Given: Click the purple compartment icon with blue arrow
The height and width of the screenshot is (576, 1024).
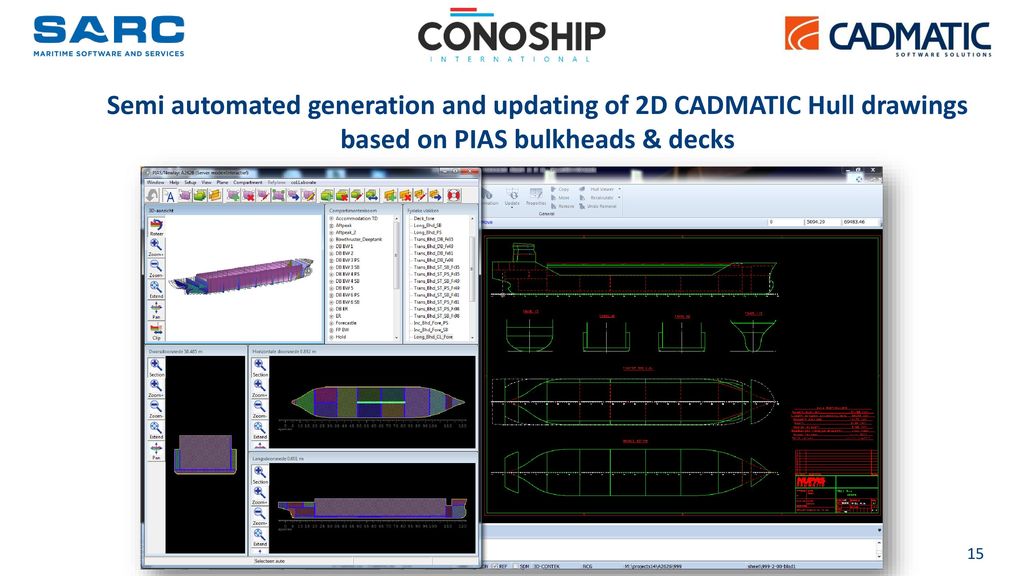Looking at the screenshot, I should click(293, 195).
